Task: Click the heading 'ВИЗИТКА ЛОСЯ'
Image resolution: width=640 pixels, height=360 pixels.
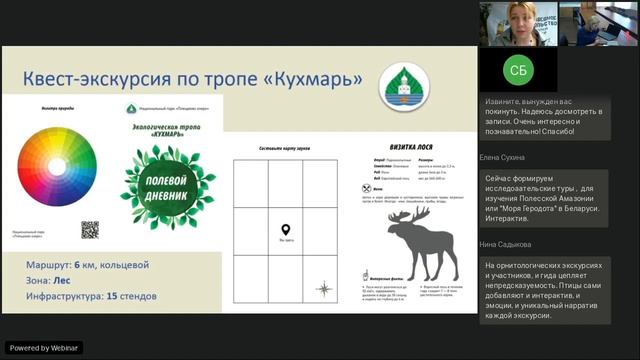Action: (x=411, y=147)
